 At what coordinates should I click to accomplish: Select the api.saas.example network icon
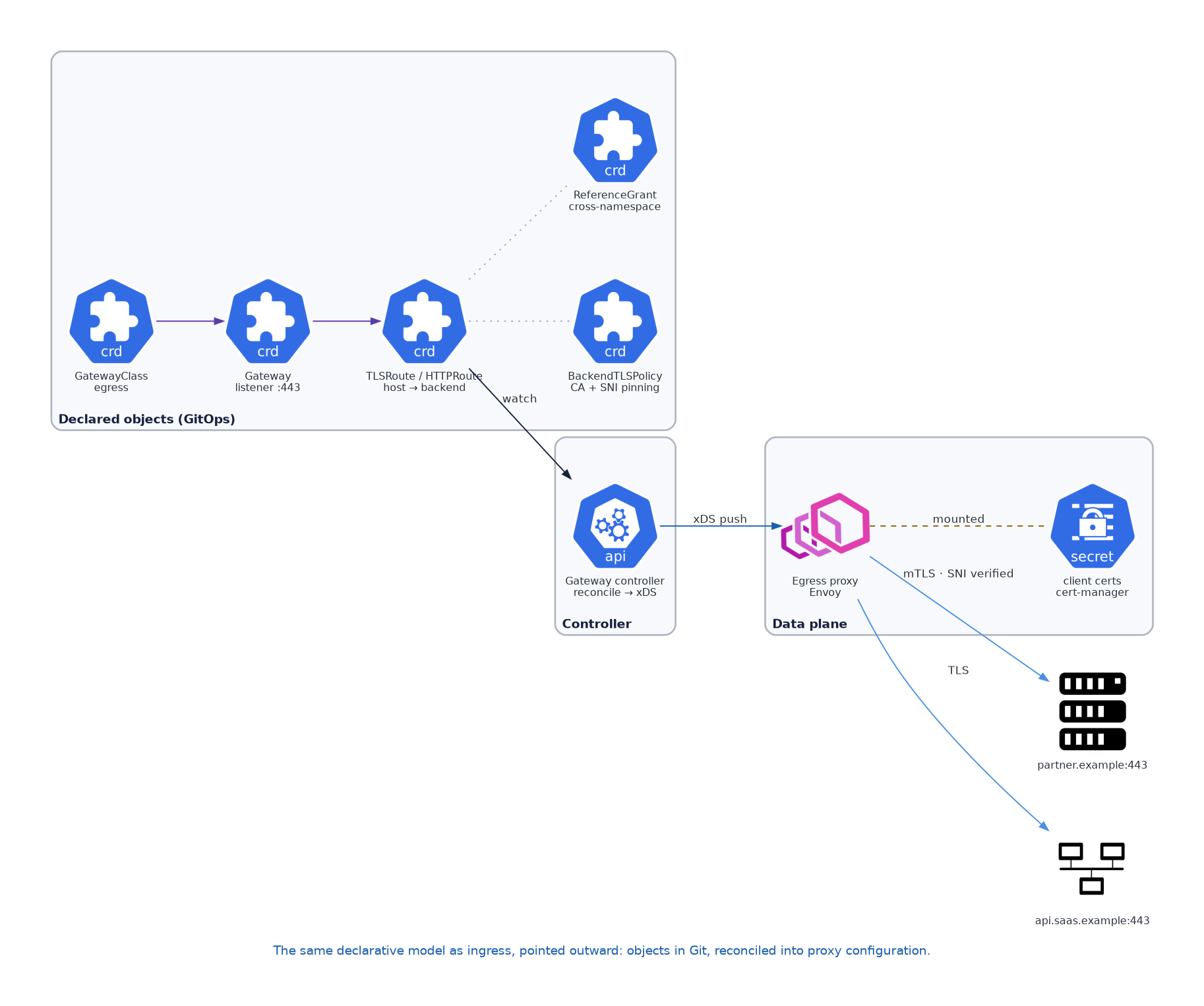click(1092, 868)
